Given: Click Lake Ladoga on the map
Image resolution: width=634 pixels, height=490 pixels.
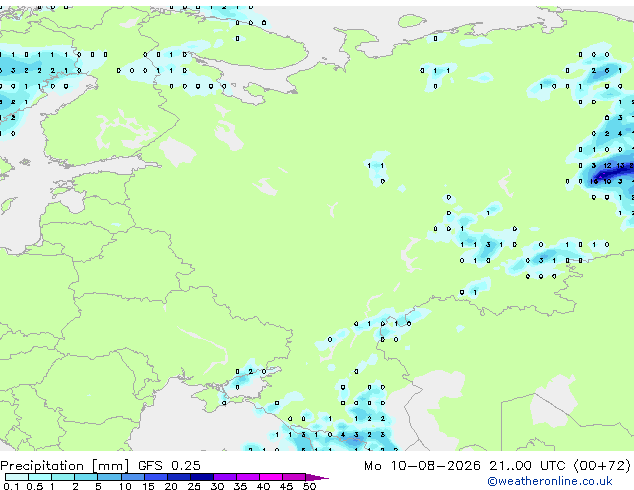Looking at the screenshot, I should (178, 152).
